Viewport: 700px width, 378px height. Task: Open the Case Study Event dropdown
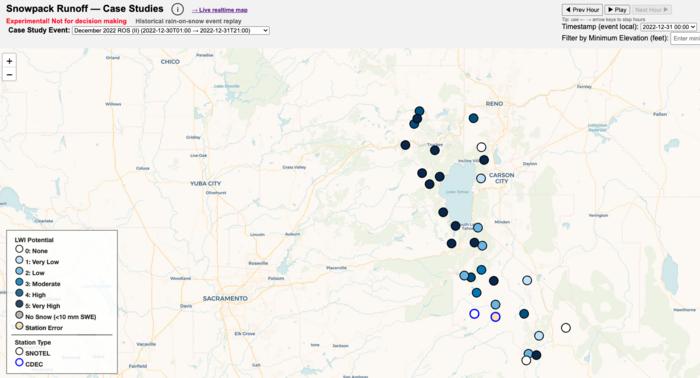click(171, 31)
